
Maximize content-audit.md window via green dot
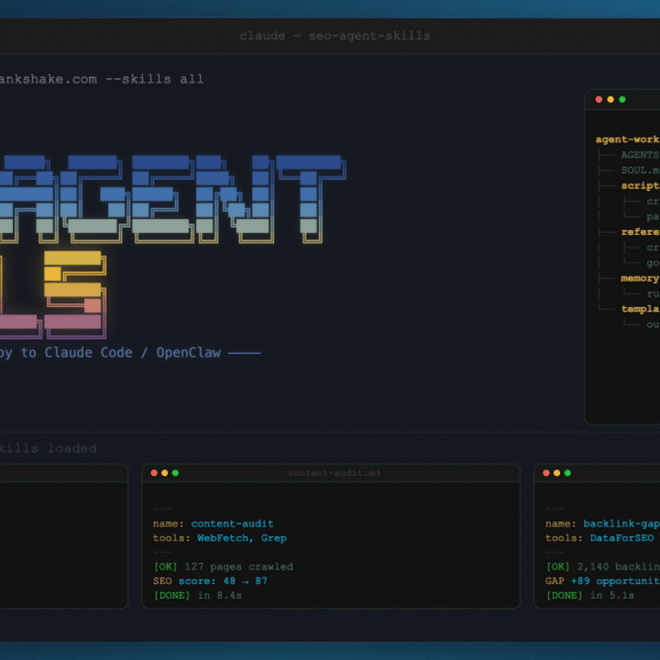[176, 473]
